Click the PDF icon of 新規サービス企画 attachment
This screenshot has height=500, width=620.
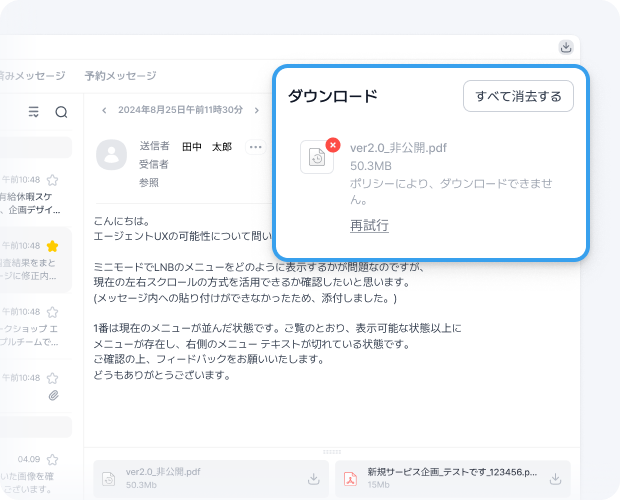(x=350, y=479)
